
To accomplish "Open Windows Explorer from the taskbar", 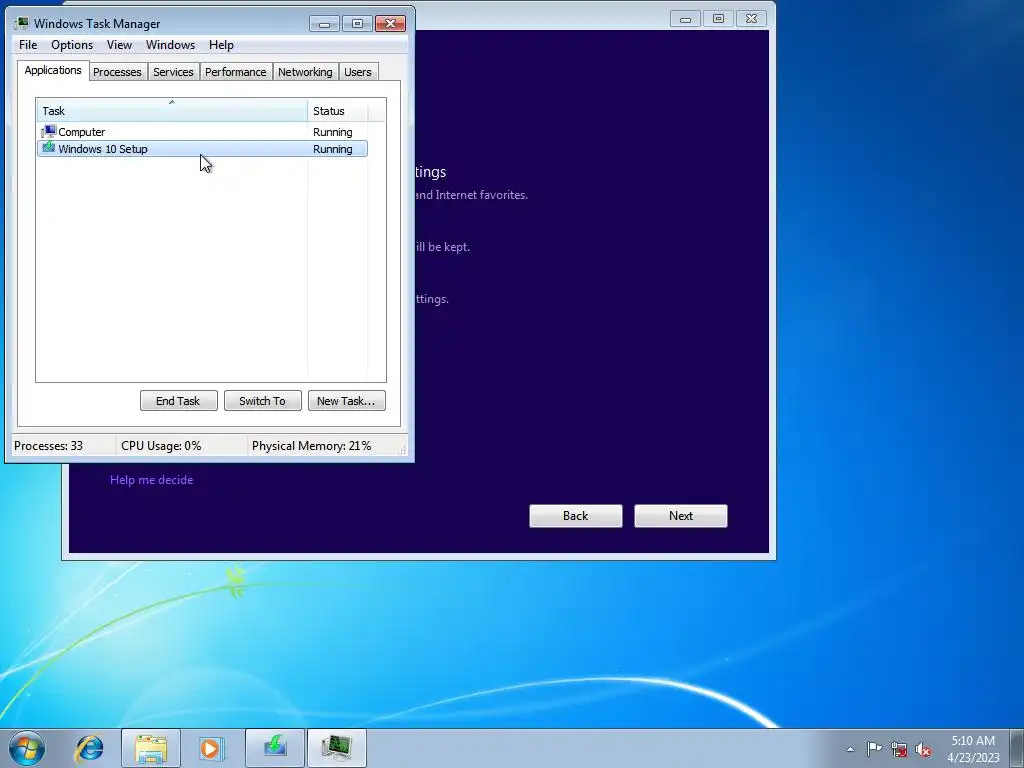I will pyautogui.click(x=151, y=748).
